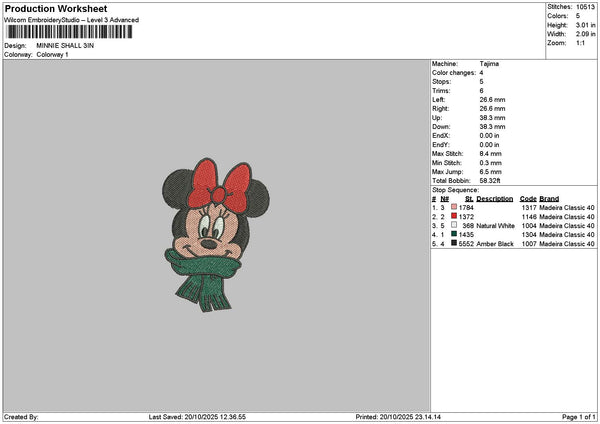Click the Minnie embroidery design preview
This screenshot has height=424, width=600.
point(216,235)
